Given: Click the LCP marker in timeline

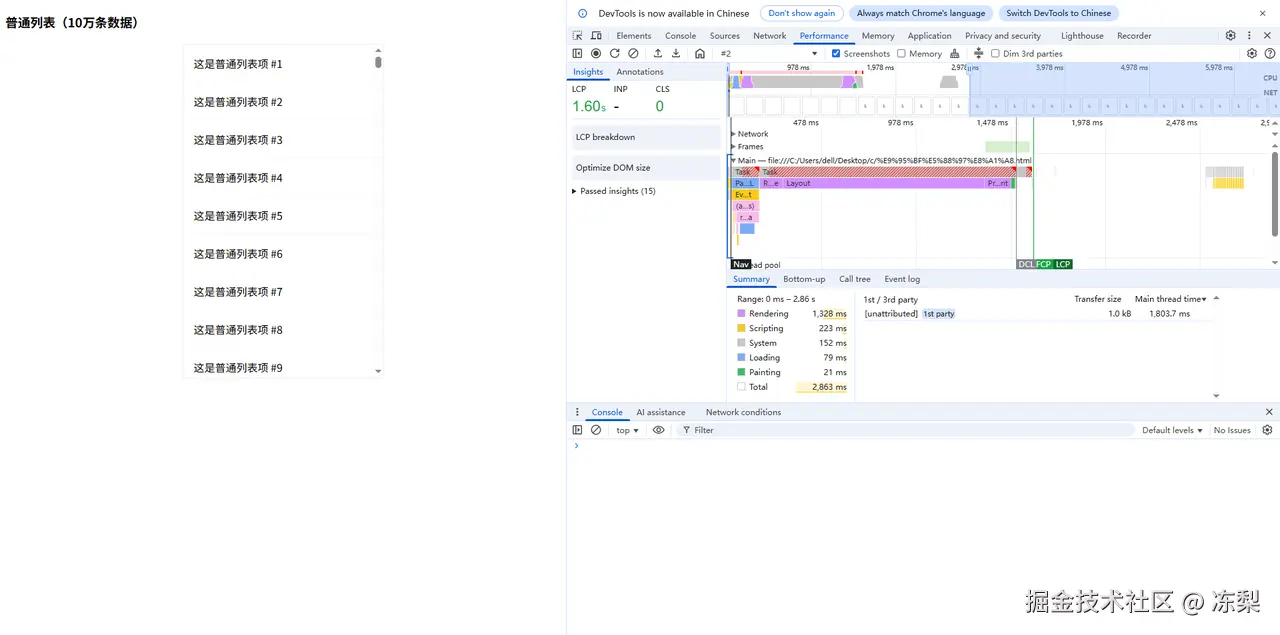Looking at the screenshot, I should (x=1063, y=264).
